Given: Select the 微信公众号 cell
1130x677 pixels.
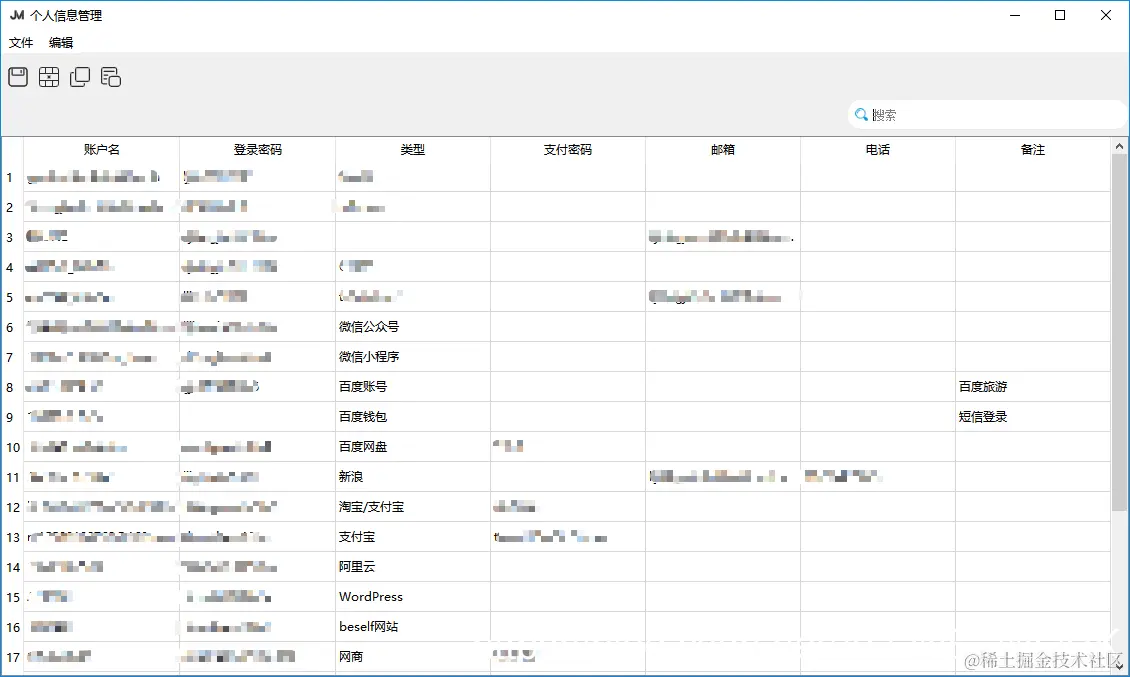Looking at the screenshot, I should 413,327.
